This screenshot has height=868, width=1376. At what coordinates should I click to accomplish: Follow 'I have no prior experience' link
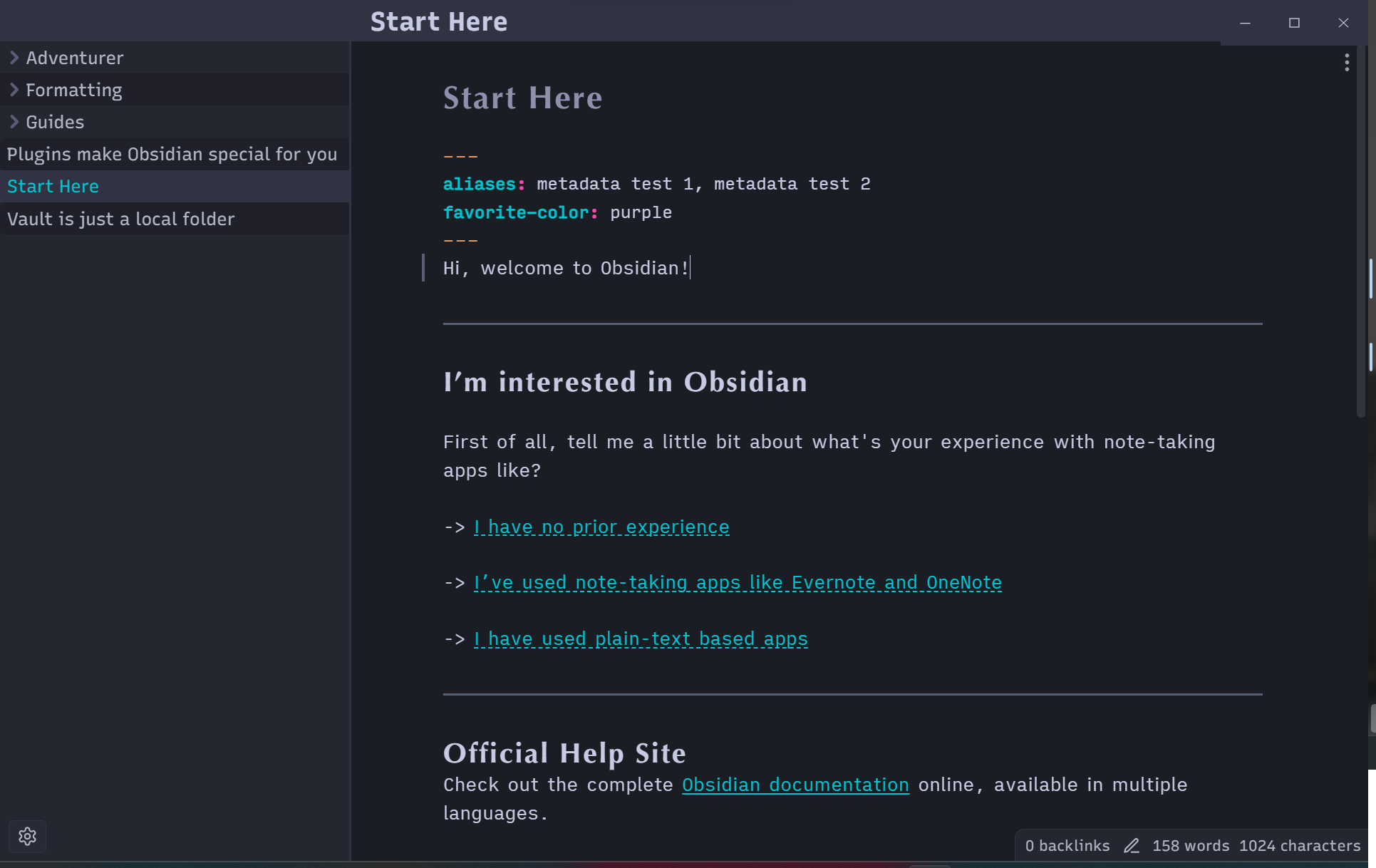coord(601,527)
